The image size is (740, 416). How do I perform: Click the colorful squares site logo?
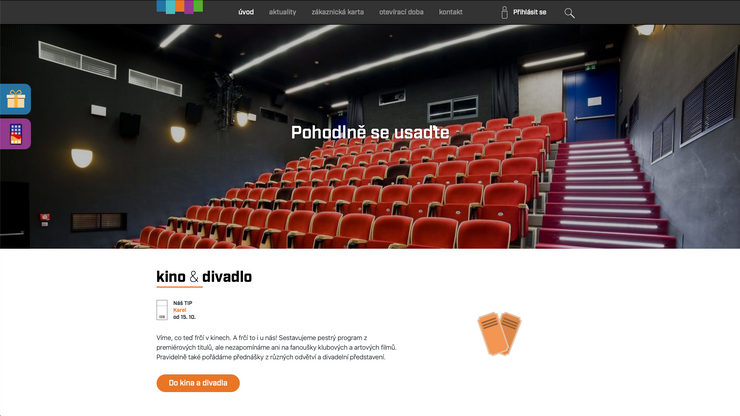180,7
